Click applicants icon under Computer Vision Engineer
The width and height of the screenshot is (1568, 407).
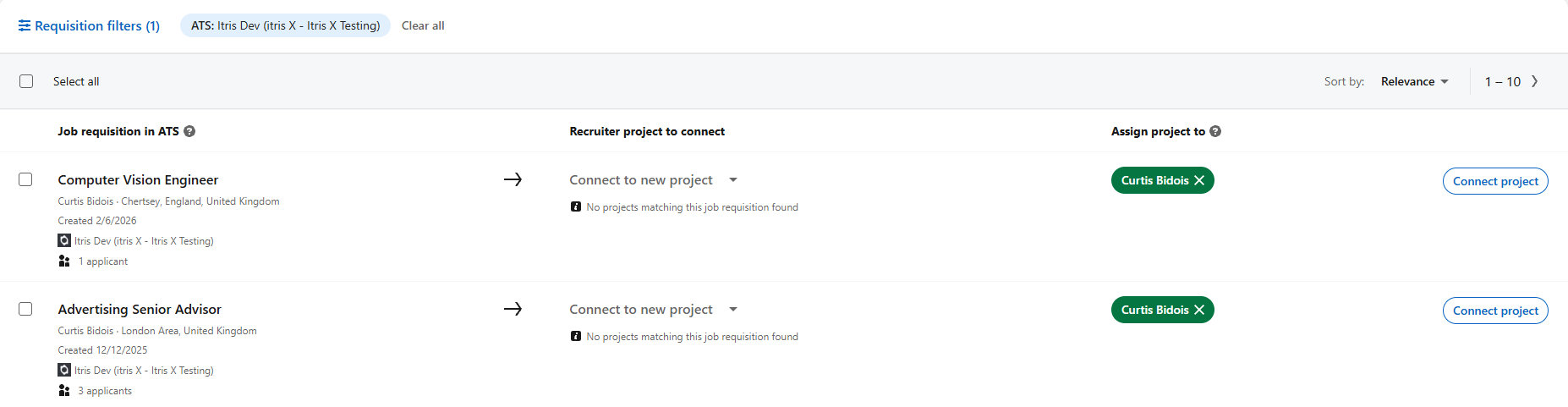coord(64,261)
